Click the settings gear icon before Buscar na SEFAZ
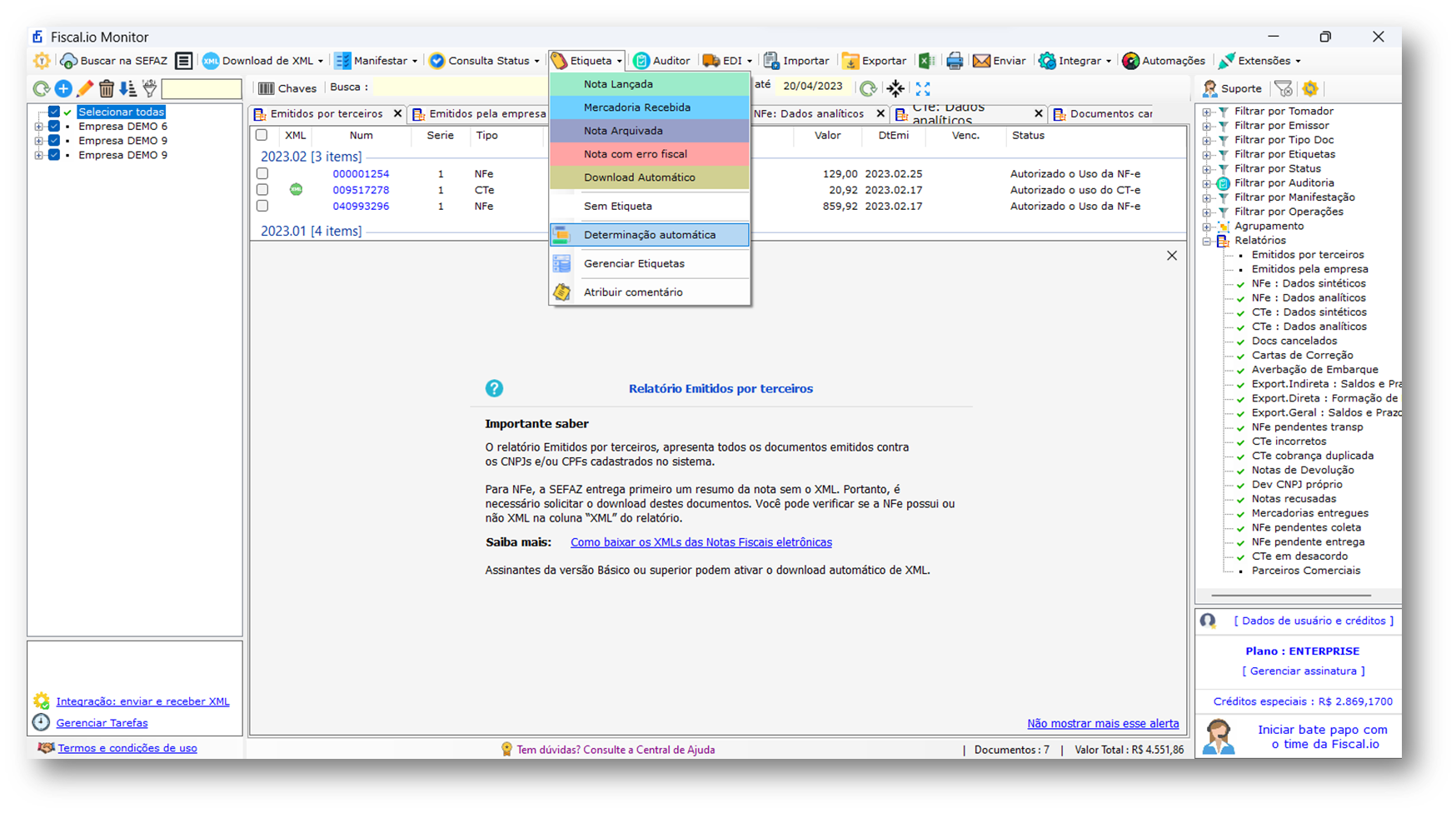The height and width of the screenshot is (813, 1456). [42, 61]
